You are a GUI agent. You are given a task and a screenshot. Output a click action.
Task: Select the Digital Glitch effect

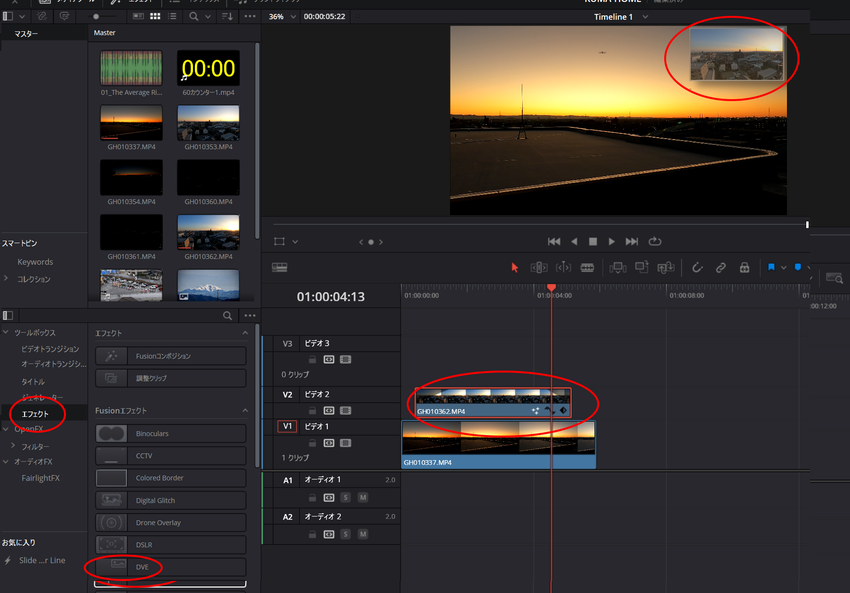coord(170,500)
